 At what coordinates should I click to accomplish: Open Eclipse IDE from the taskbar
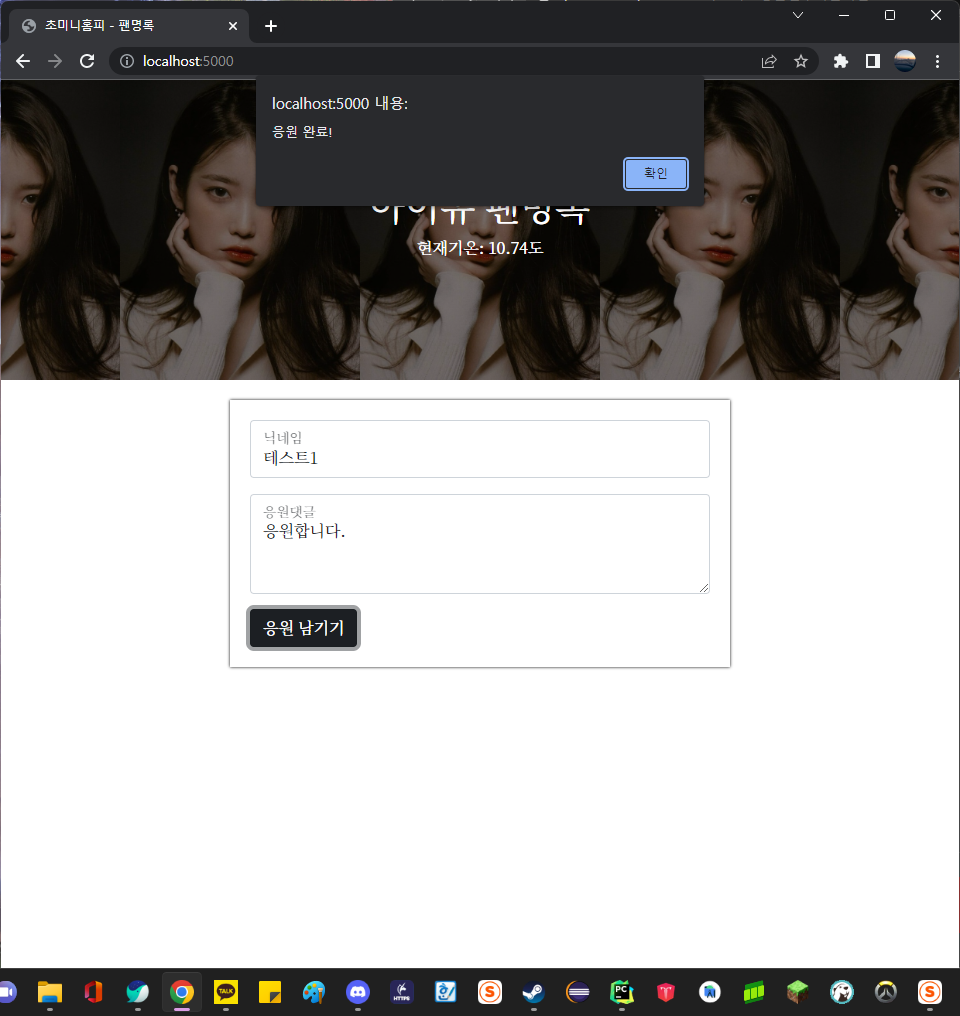(x=578, y=991)
